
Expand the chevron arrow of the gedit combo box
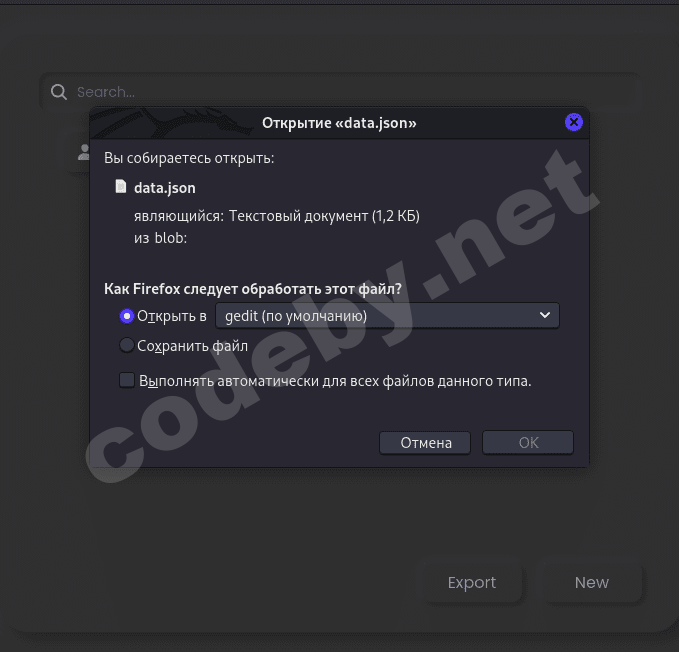point(545,315)
